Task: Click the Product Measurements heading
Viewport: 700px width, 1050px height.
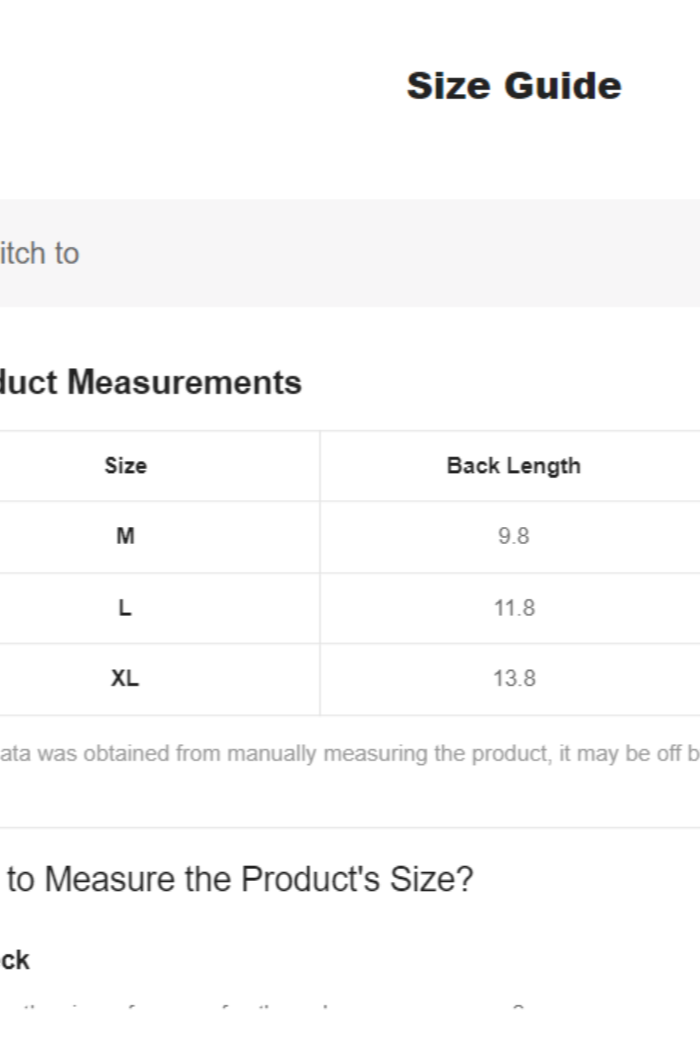Action: click(x=151, y=382)
